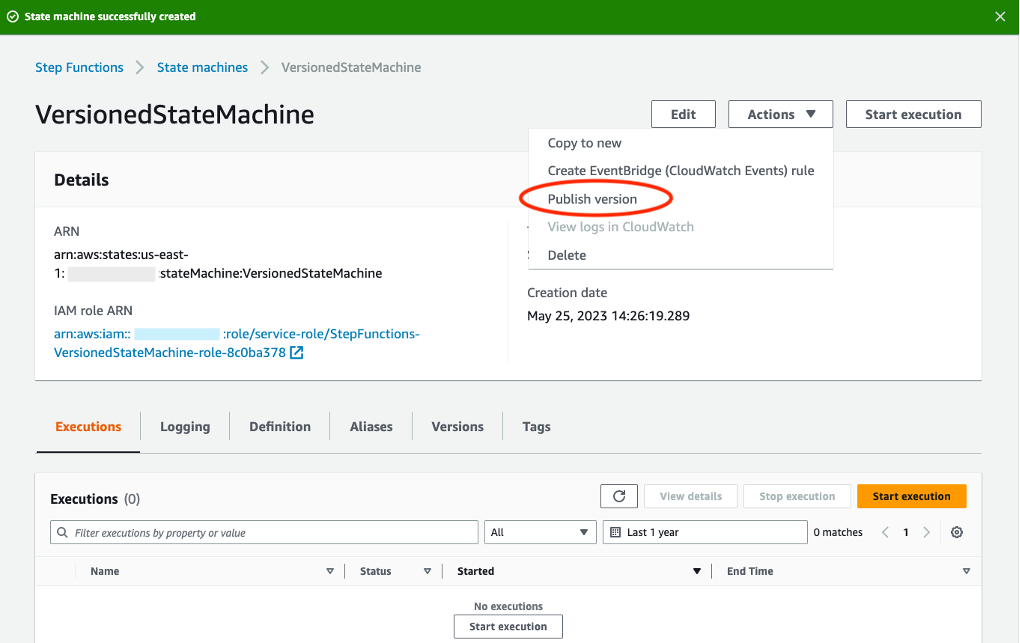Open the Tags tab
The height and width of the screenshot is (643, 1020).
(x=537, y=427)
